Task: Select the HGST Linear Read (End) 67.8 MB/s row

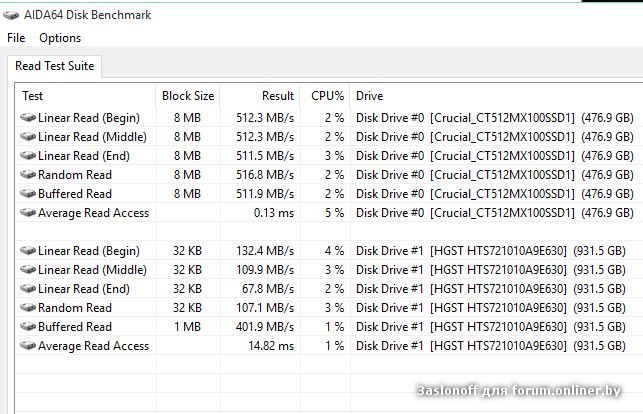Action: [85, 289]
